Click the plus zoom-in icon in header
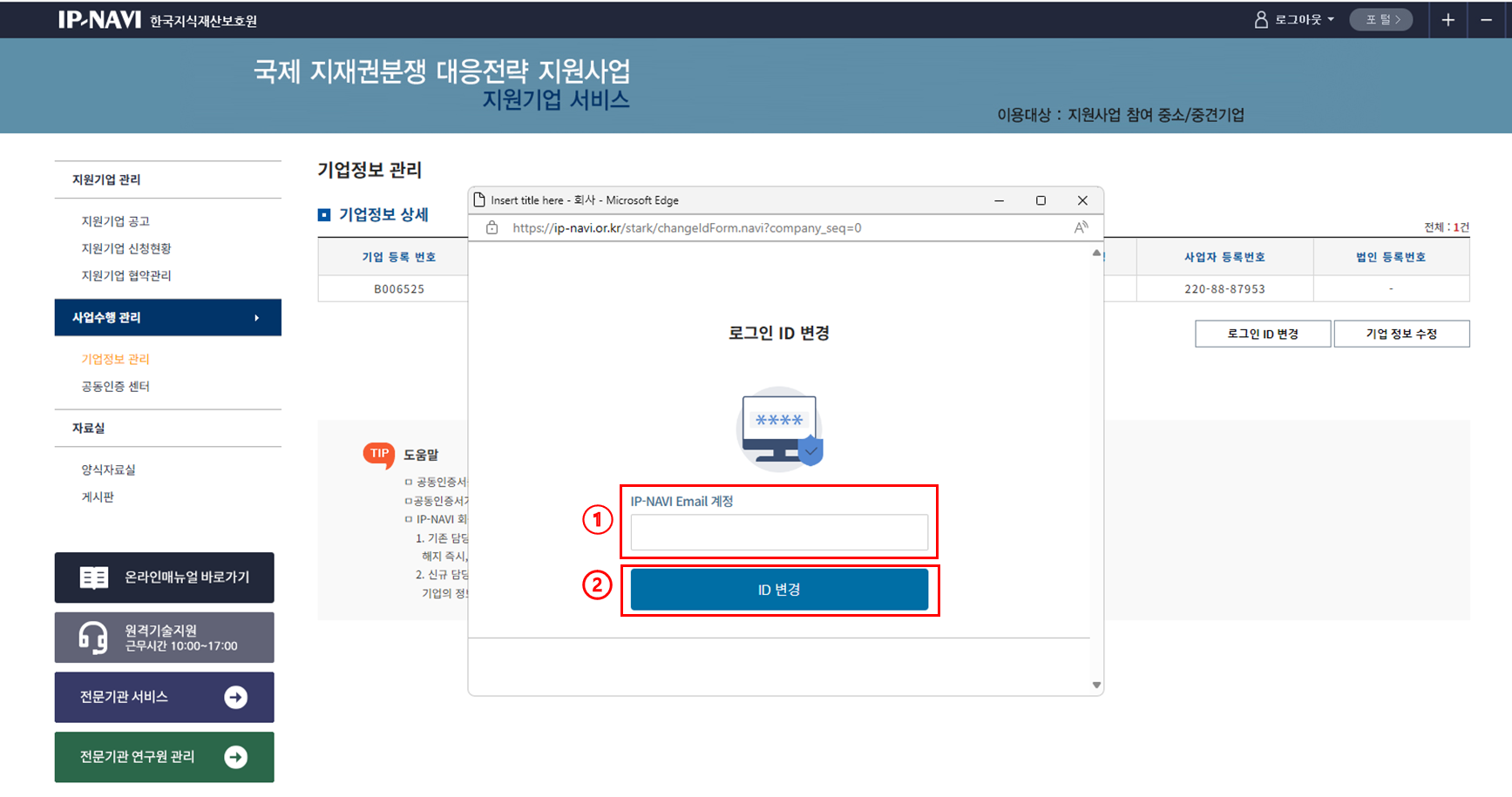This screenshot has height=797, width=1512. coord(1448,20)
